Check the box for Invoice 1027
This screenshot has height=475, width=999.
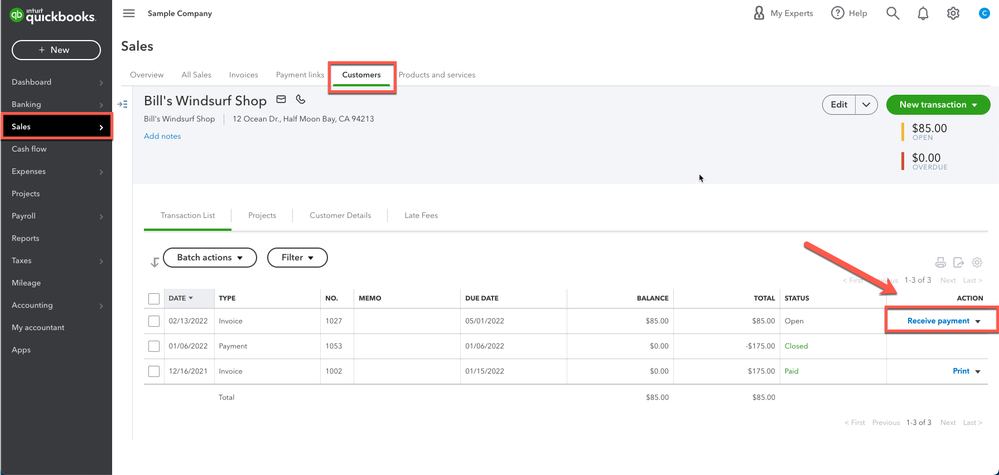pos(154,322)
